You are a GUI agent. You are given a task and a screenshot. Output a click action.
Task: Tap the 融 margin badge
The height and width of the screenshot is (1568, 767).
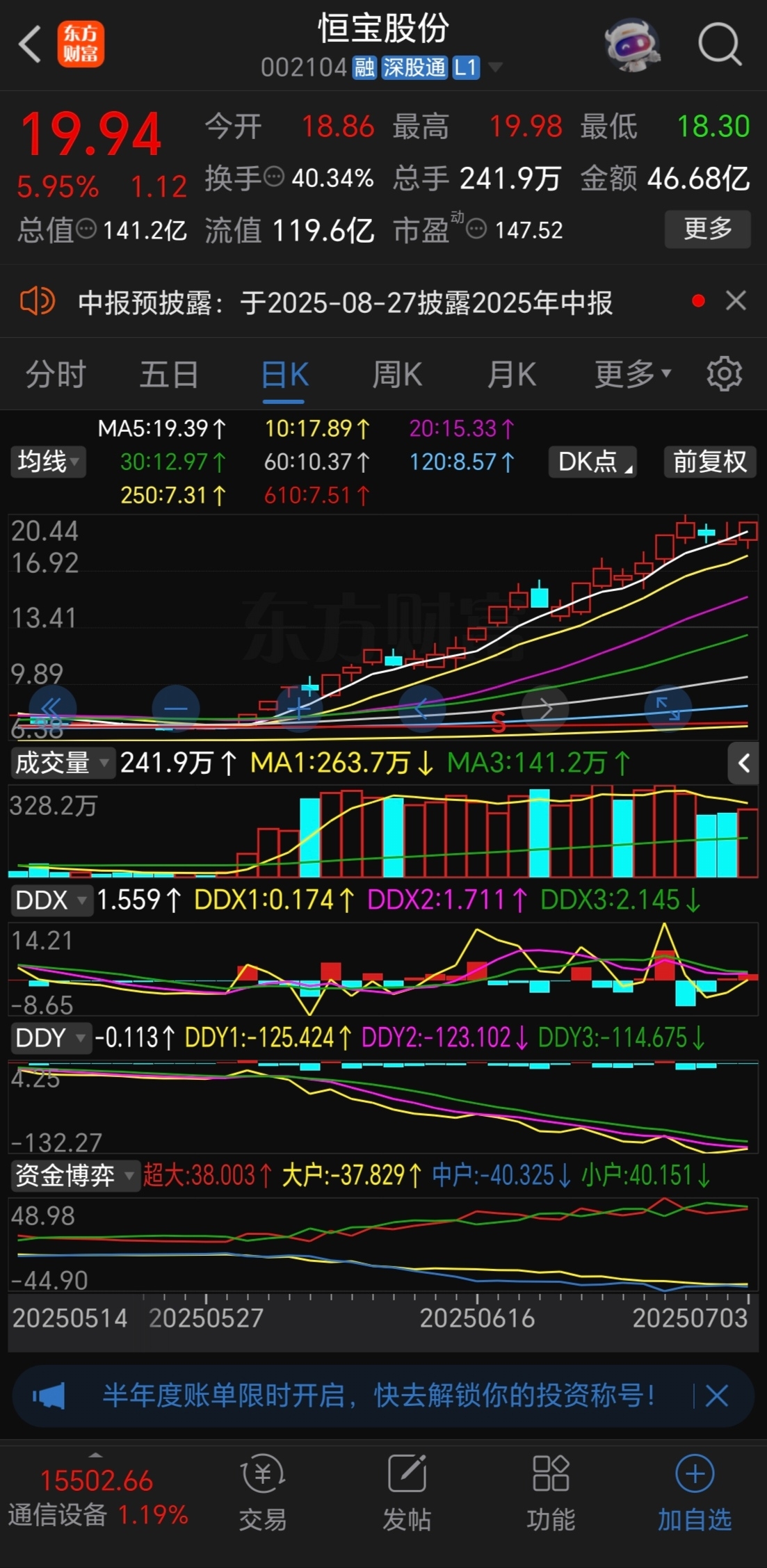364,67
